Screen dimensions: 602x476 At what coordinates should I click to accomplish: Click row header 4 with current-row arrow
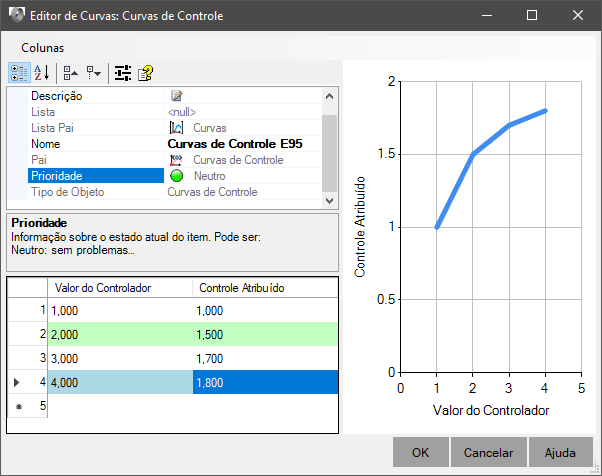tap(28, 382)
